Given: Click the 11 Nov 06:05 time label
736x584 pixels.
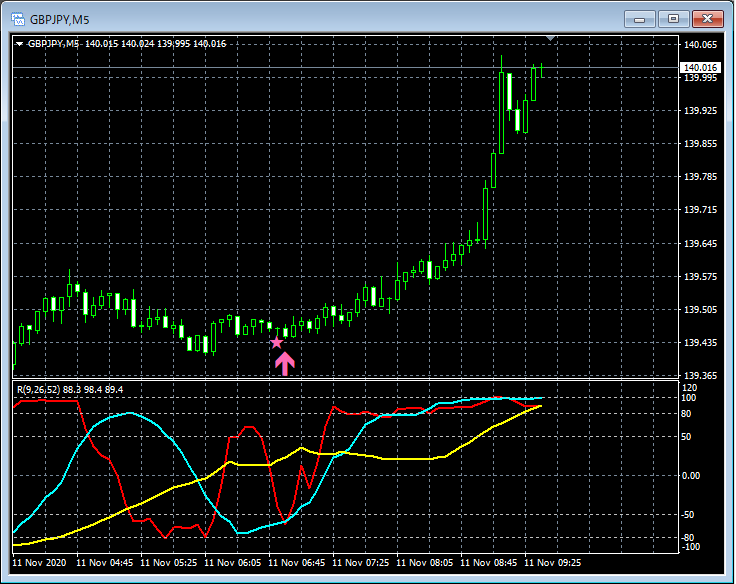Looking at the screenshot, I should (x=232, y=562).
